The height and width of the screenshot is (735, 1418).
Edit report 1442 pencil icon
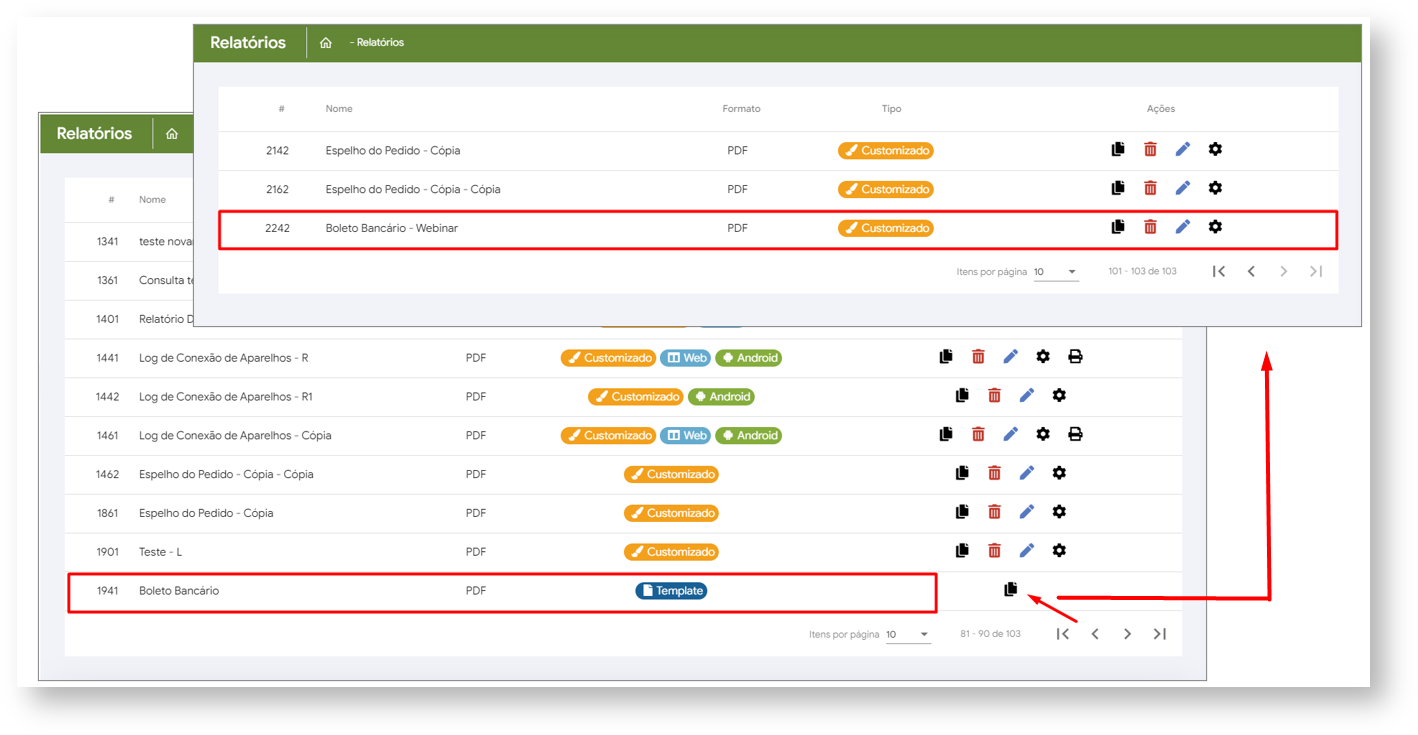[x=1027, y=396]
